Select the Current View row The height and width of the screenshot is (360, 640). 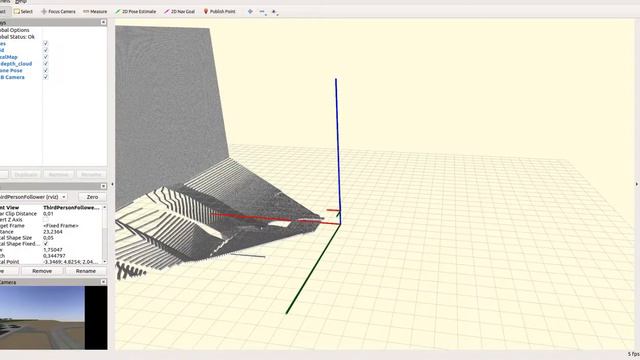[x=51, y=207]
